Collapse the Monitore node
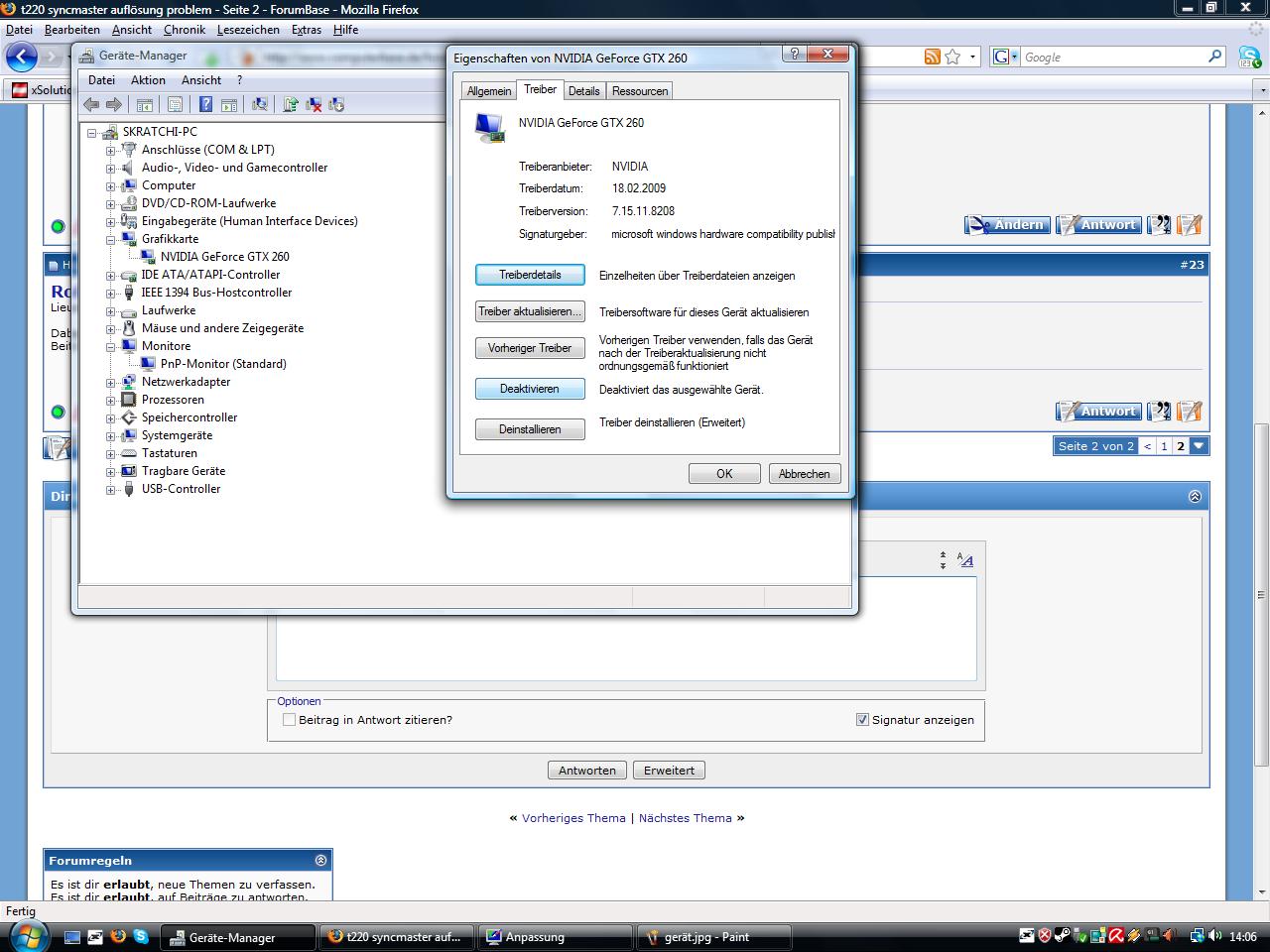The height and width of the screenshot is (952, 1270). (x=110, y=347)
